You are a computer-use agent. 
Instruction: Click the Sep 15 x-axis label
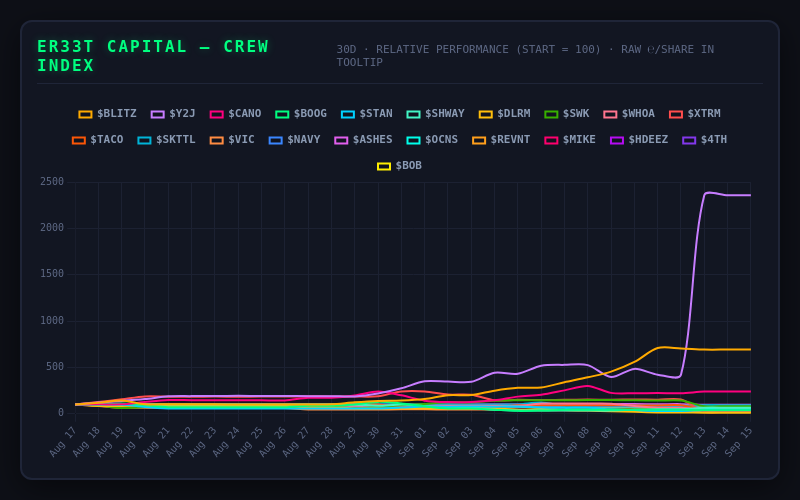[x=739, y=442]
